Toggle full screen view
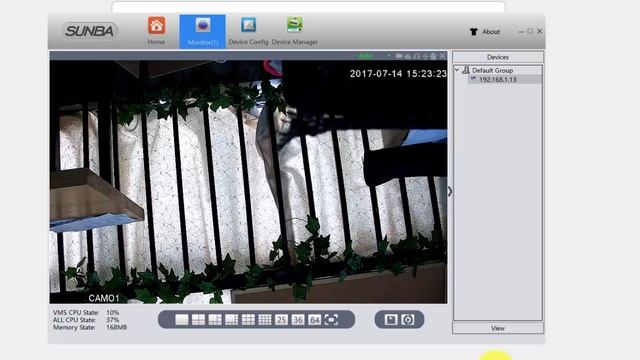 (331, 320)
